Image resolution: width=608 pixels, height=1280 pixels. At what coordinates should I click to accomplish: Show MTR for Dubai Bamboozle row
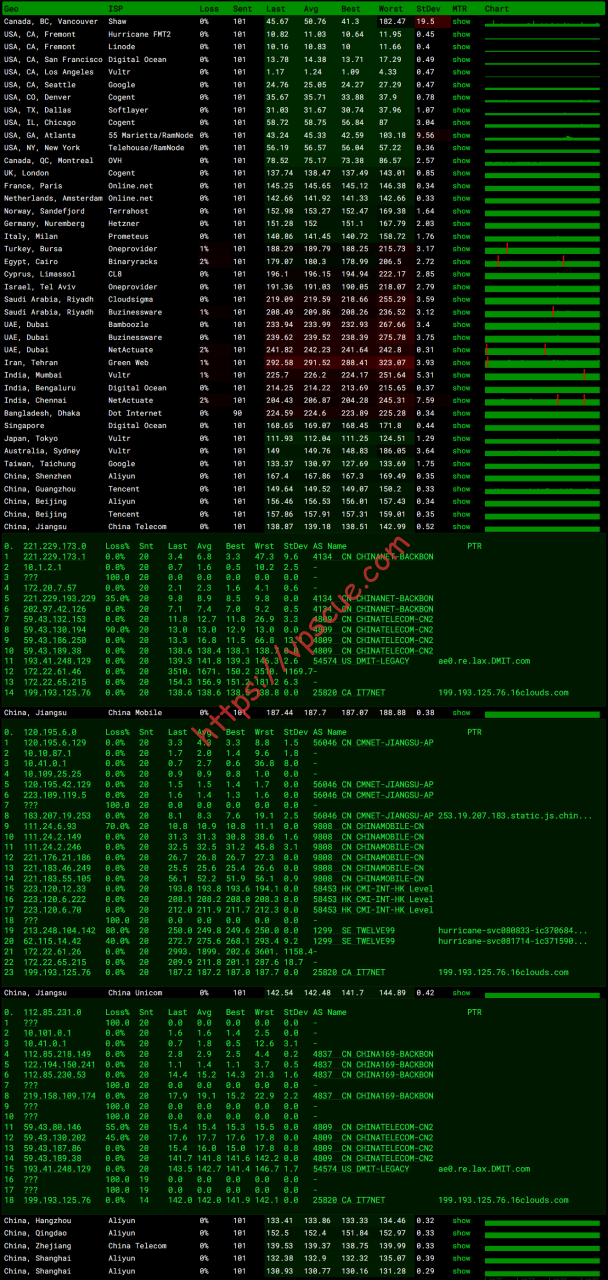coord(460,325)
